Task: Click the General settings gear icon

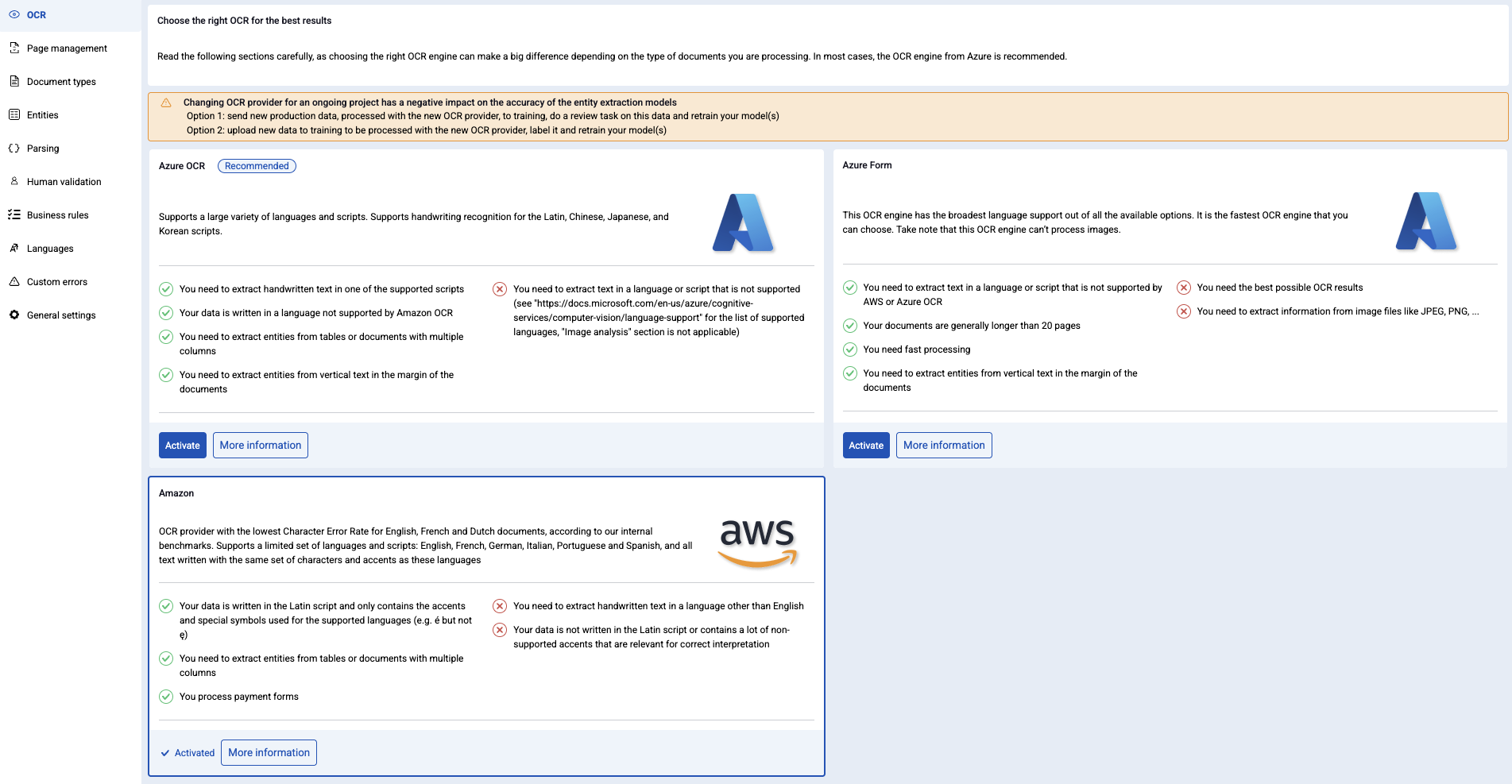Action: coord(14,315)
